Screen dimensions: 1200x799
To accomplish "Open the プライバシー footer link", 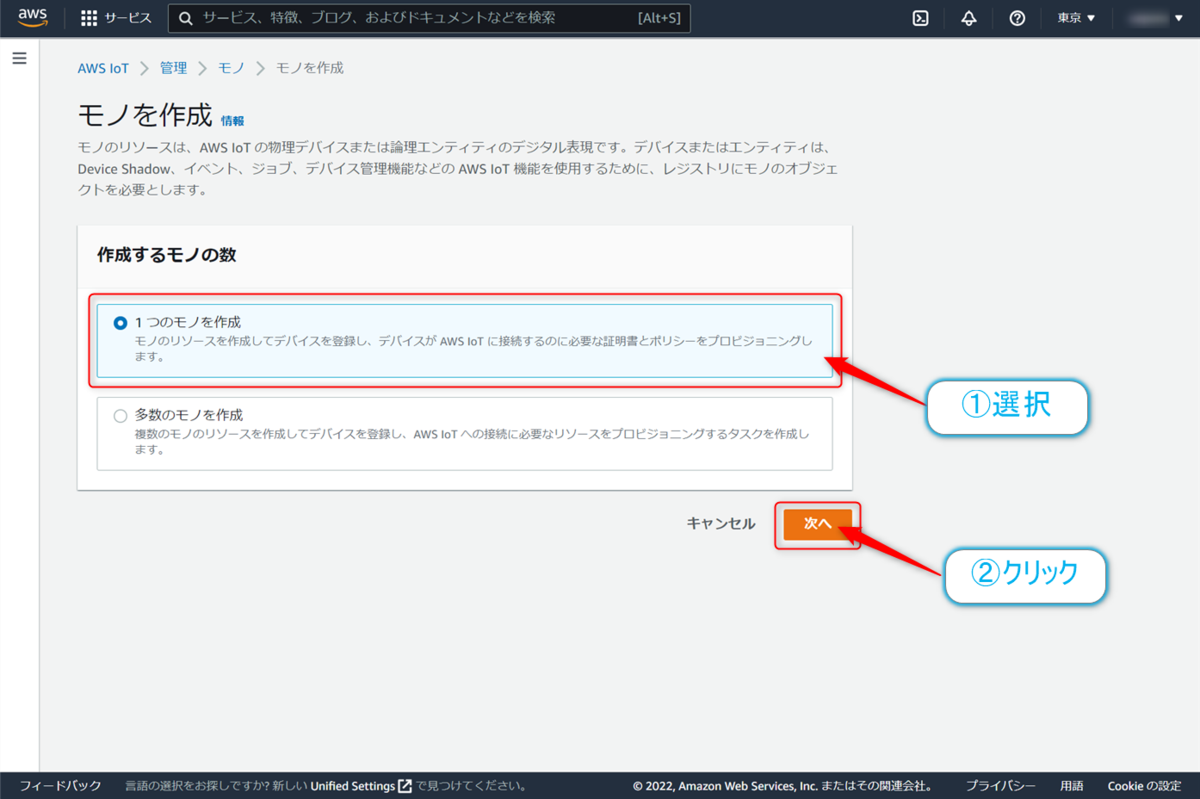I will pos(1000,786).
